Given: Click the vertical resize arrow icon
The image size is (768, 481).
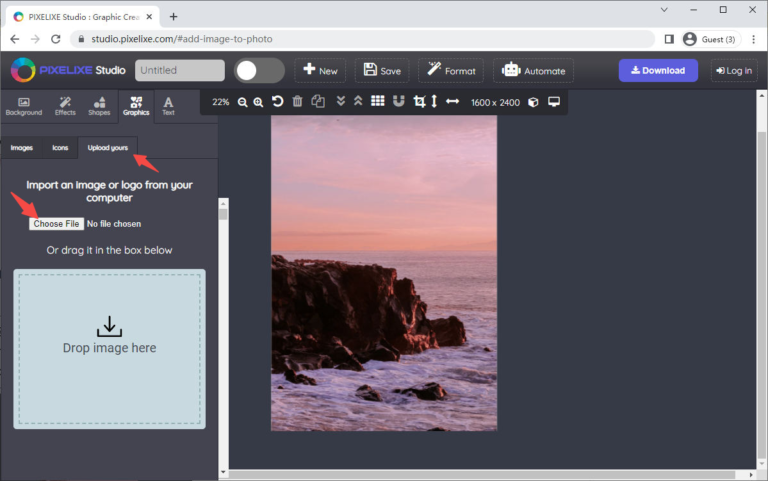Looking at the screenshot, I should 434,102.
